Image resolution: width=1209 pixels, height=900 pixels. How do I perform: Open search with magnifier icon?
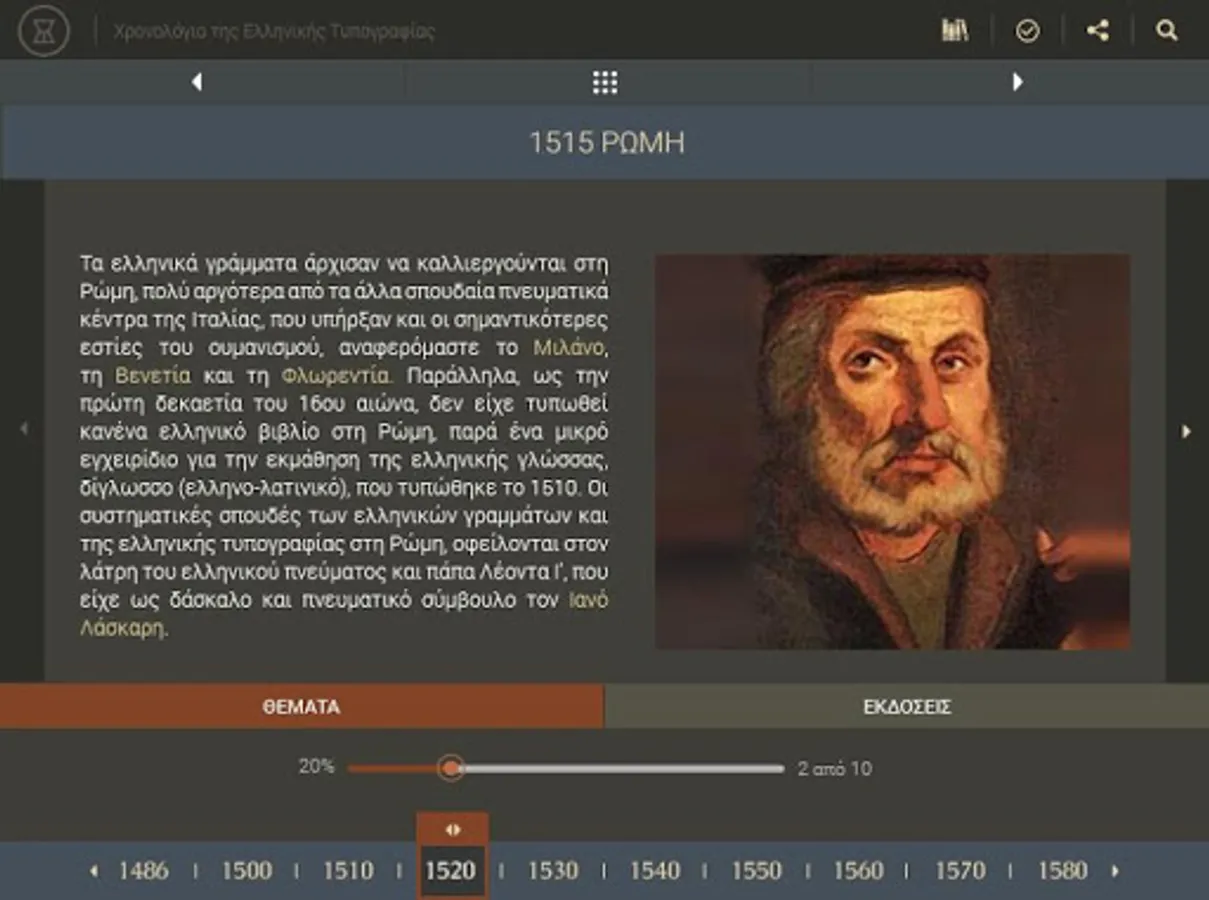pyautogui.click(x=1167, y=31)
